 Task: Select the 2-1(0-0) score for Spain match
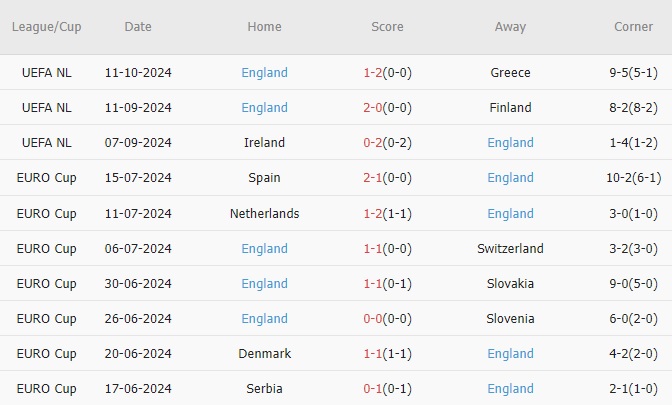pyautogui.click(x=386, y=178)
